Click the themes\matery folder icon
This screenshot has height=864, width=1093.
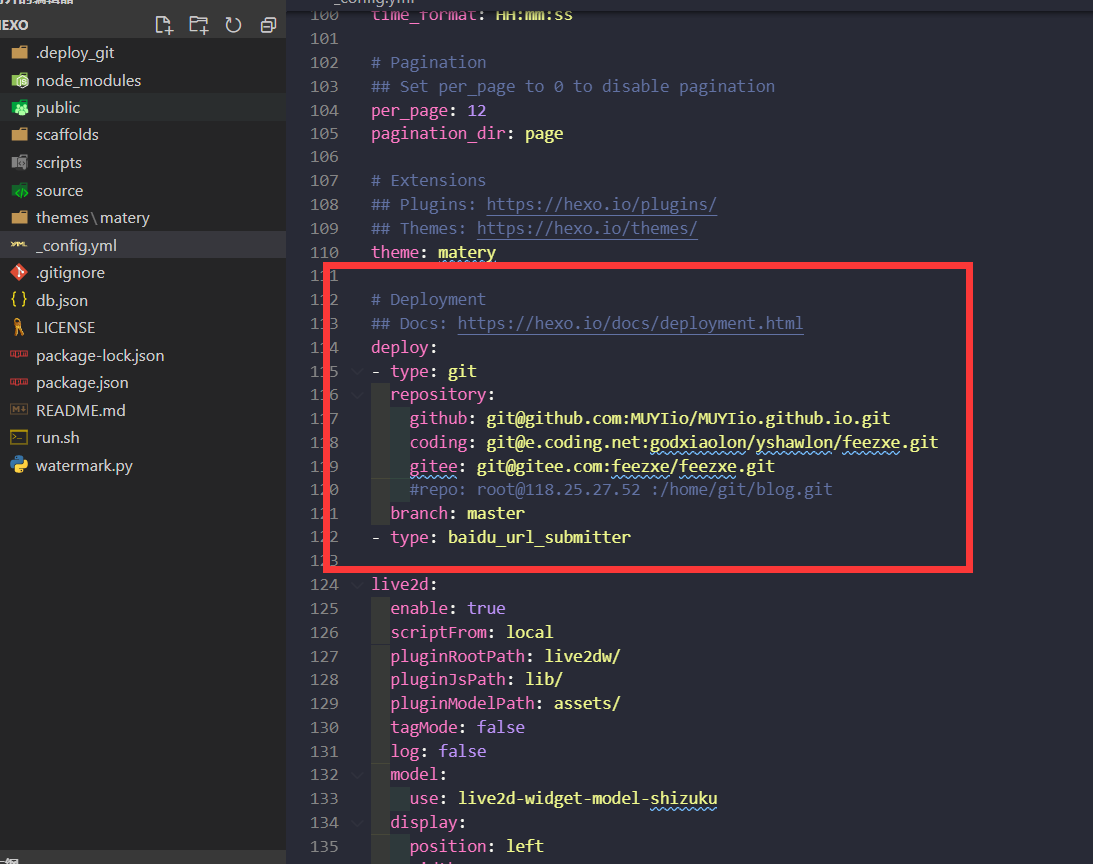[20, 217]
